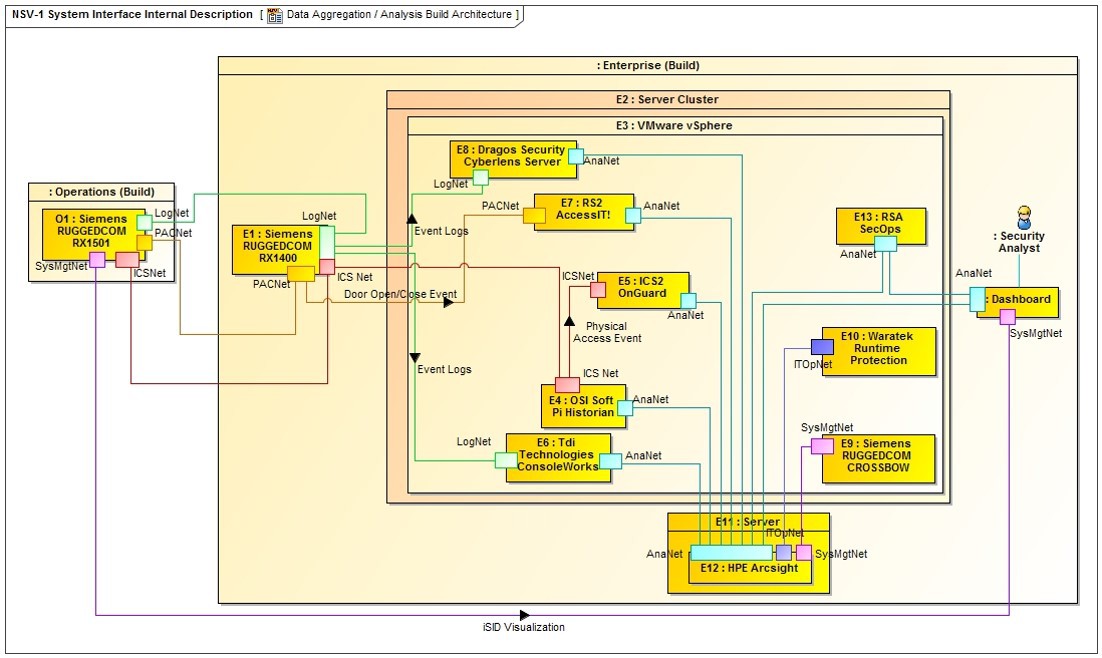Select the O1 Siemens RUGGEDCOM RX1501 block
Viewport: 1102px width, 658px height.
pos(93,235)
